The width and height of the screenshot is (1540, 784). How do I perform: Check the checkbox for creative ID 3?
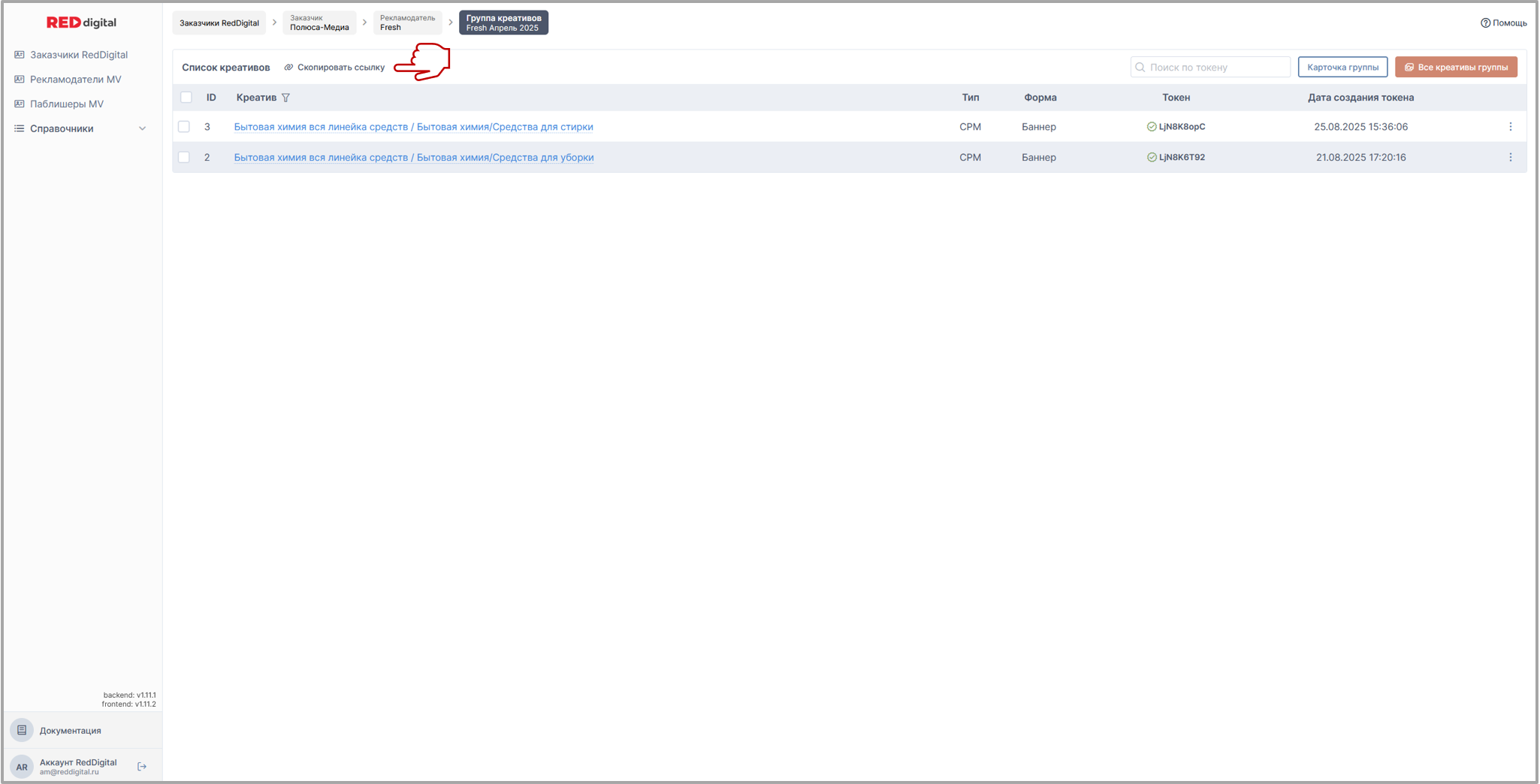pos(184,127)
